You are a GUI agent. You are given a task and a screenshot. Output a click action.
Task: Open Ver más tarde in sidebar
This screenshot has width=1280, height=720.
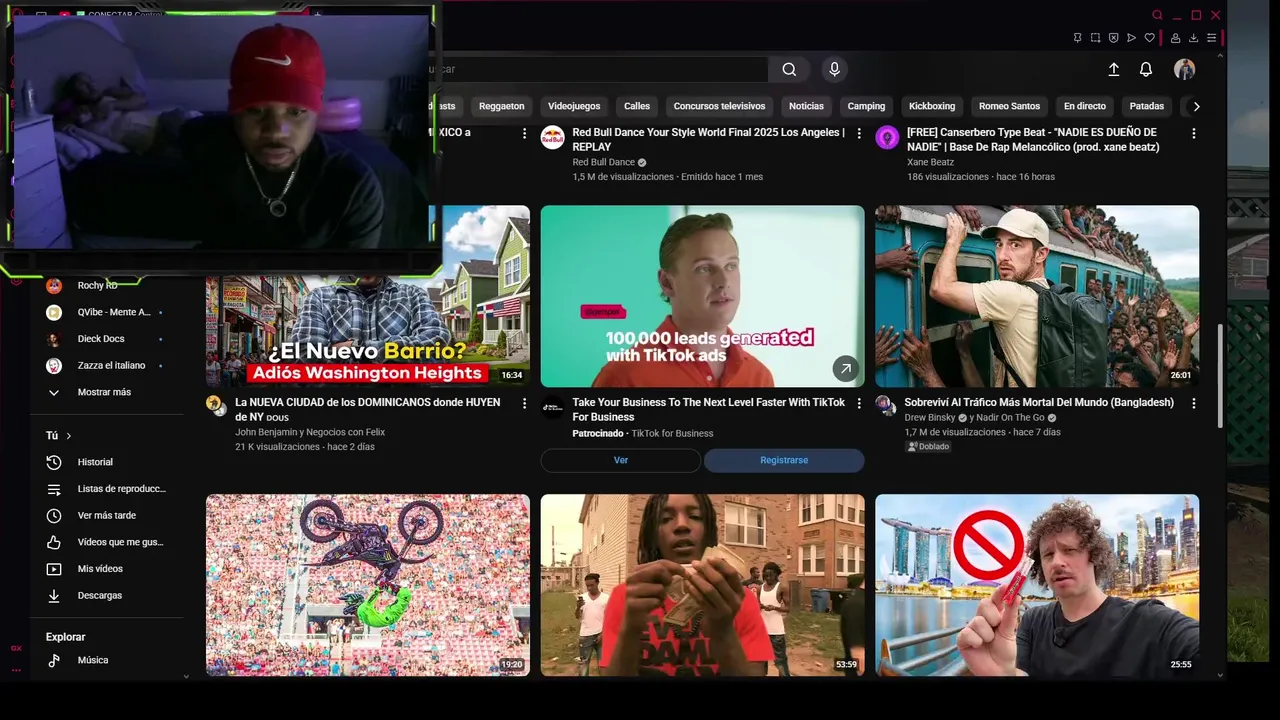tap(106, 515)
